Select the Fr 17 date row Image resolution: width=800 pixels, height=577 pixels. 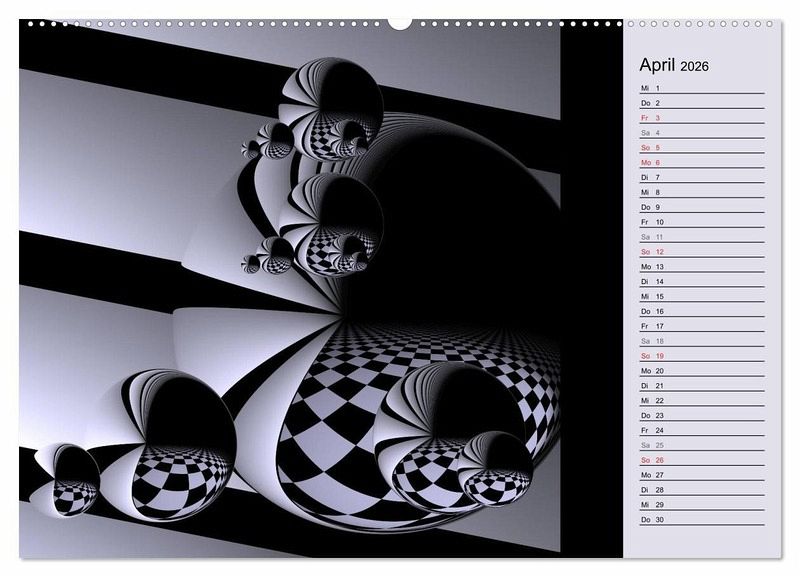click(701, 326)
